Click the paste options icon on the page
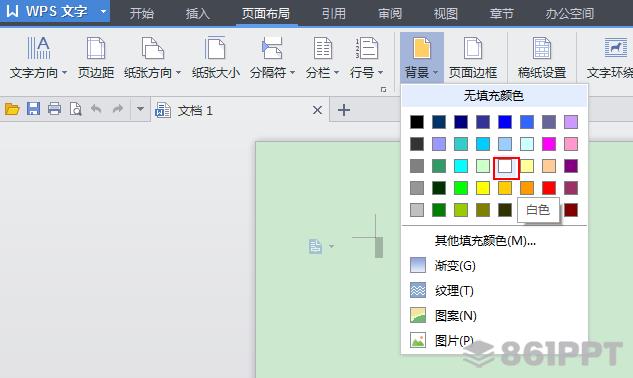 [x=315, y=246]
